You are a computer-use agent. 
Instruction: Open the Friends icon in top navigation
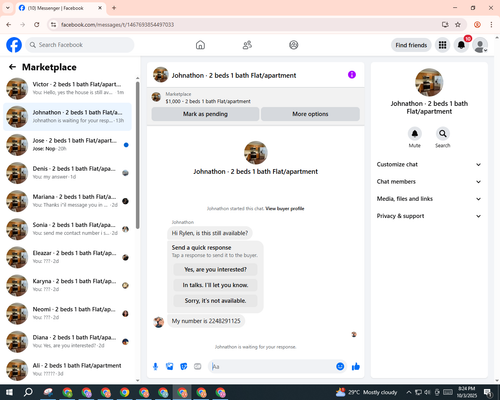(247, 45)
